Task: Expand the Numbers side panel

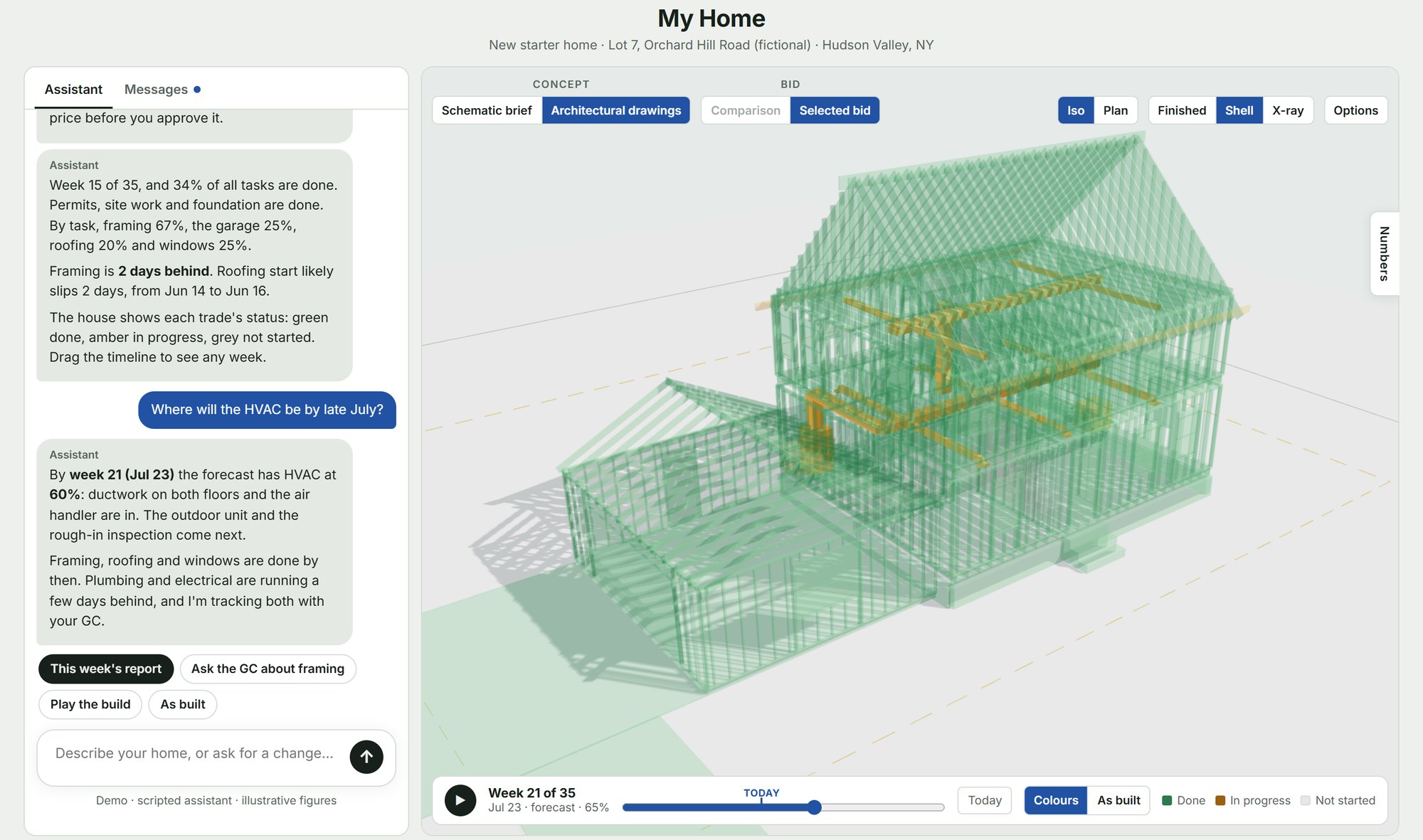Action: 1385,253
